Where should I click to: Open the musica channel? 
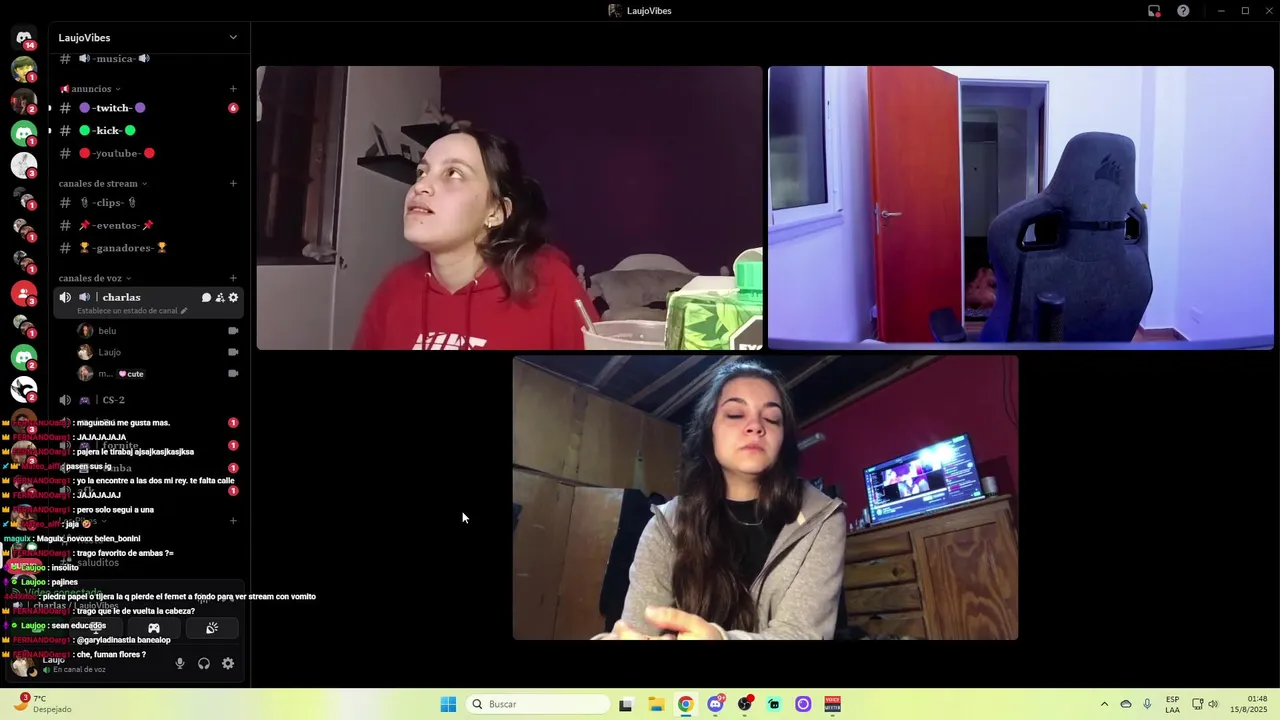[x=149, y=59]
